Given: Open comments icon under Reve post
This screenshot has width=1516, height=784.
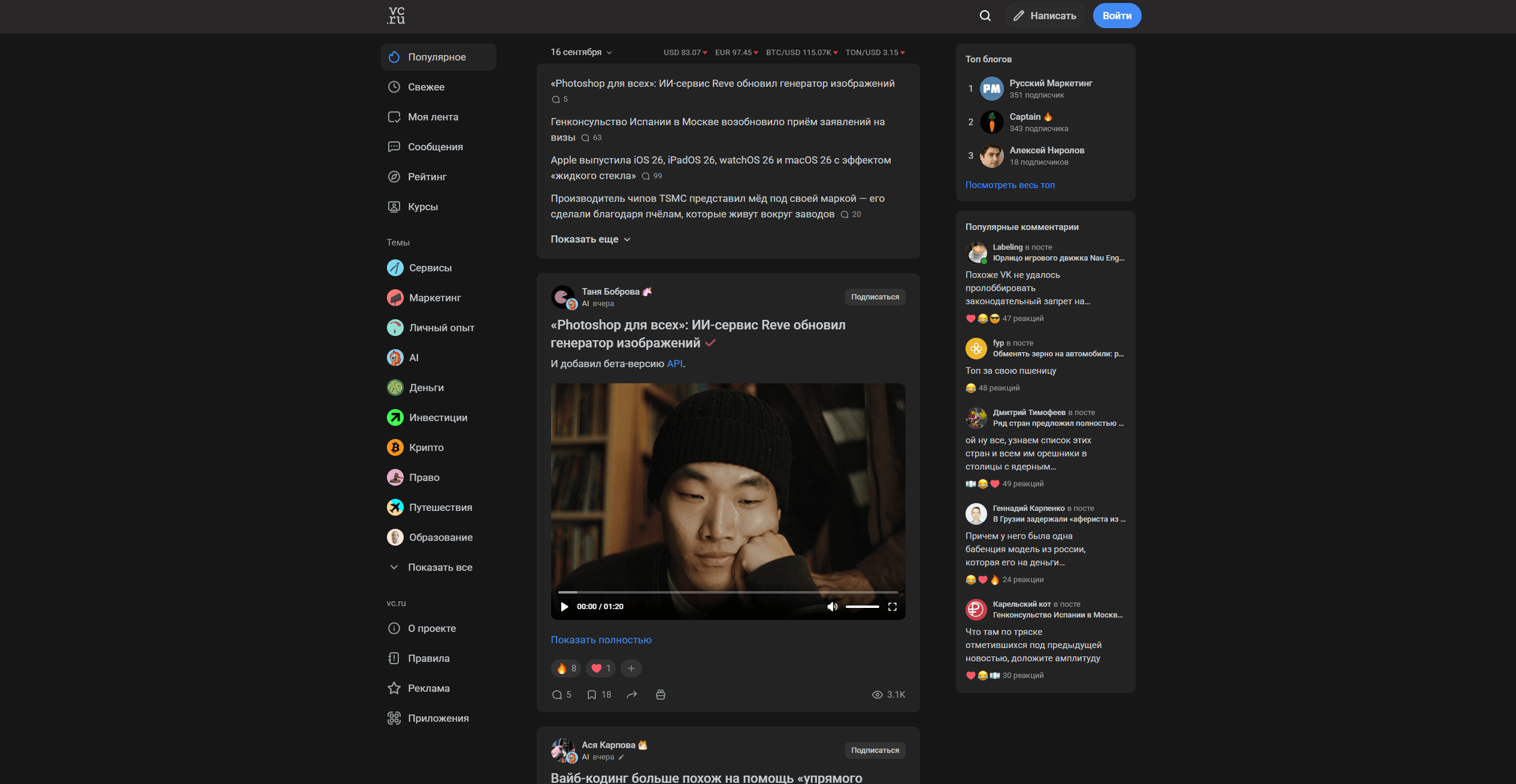Looking at the screenshot, I should point(557,695).
